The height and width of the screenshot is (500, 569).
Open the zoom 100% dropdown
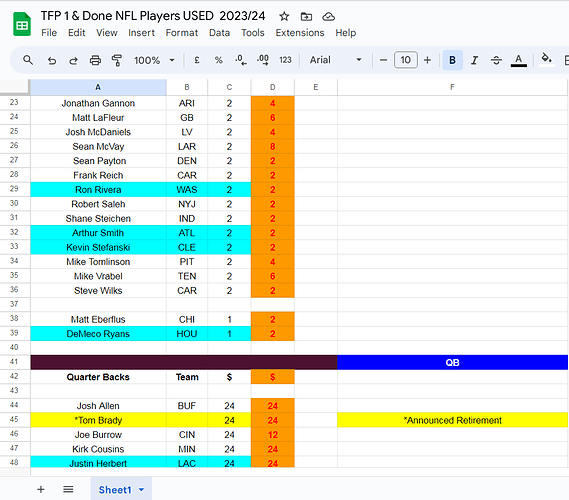click(154, 60)
